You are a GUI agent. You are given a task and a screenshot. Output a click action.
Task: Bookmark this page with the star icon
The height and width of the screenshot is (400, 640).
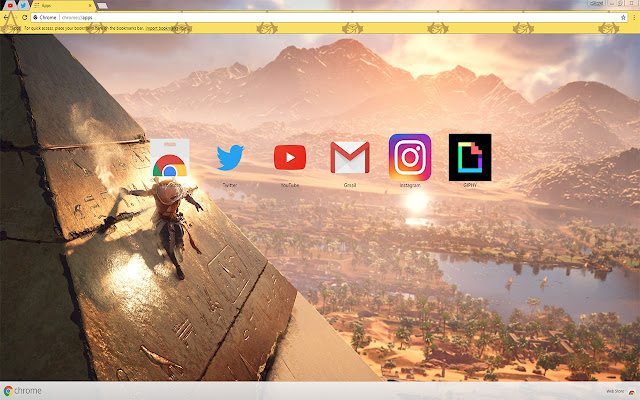[x=623, y=17]
